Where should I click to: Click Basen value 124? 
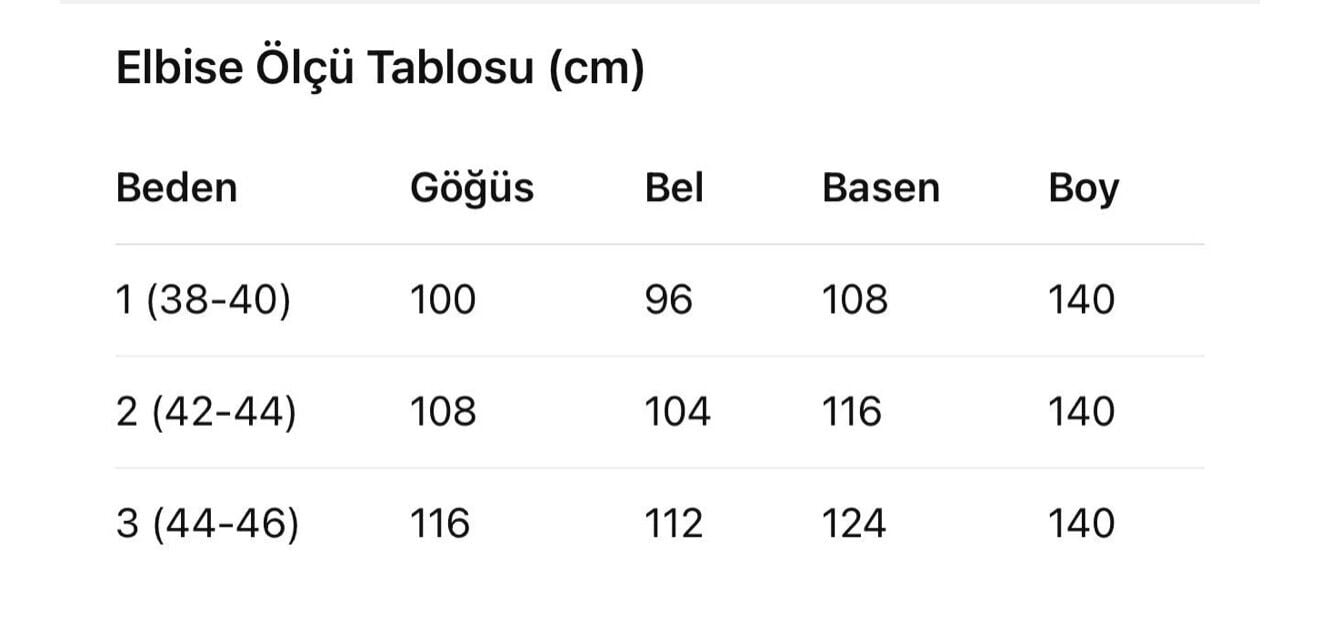click(854, 524)
